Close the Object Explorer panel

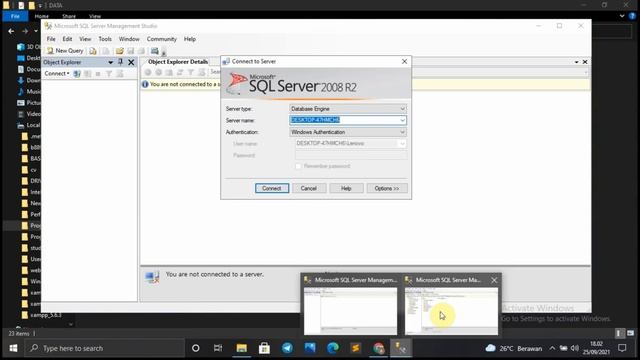click(131, 62)
